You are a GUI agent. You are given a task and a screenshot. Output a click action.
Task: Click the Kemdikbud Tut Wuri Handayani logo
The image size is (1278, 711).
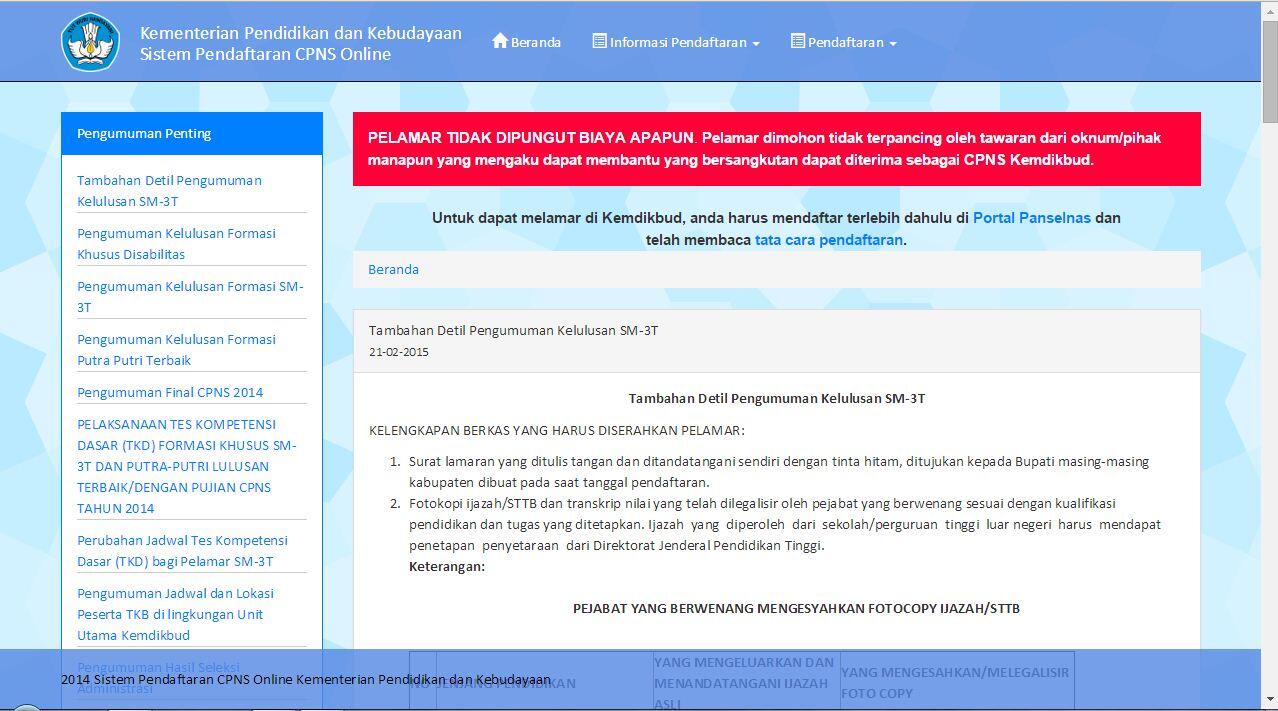(91, 42)
